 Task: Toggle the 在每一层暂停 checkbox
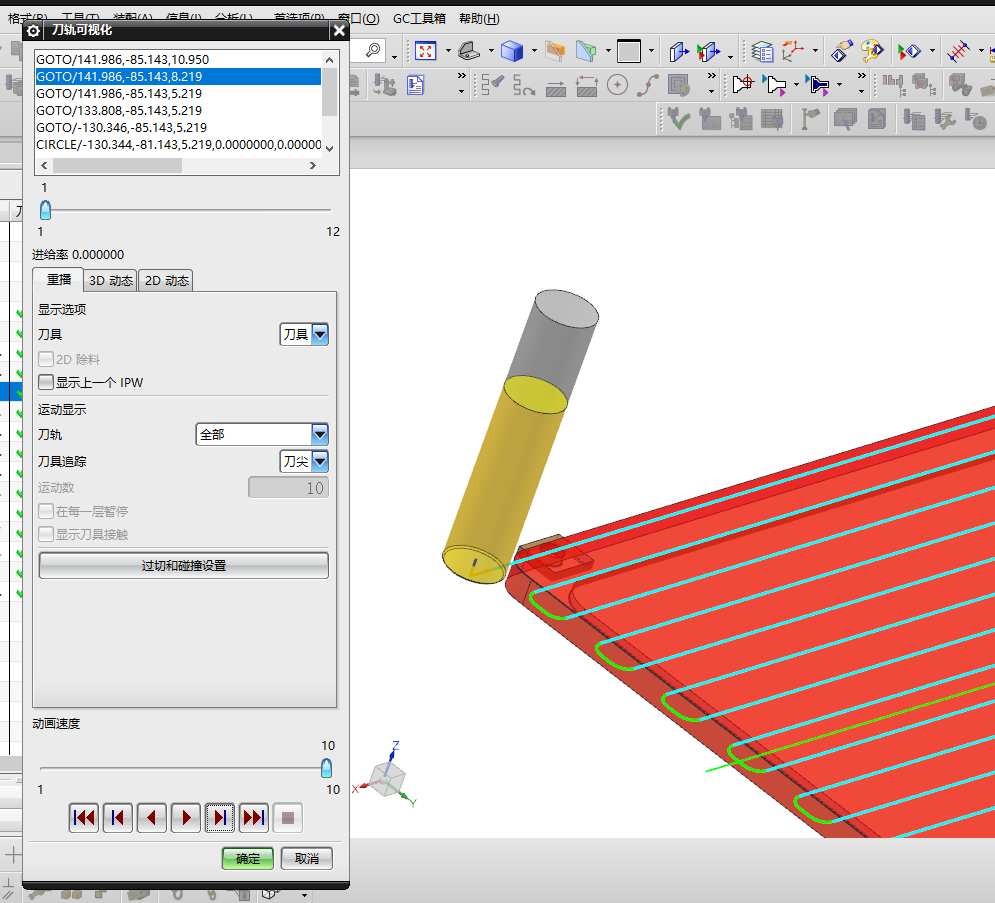pos(46,511)
